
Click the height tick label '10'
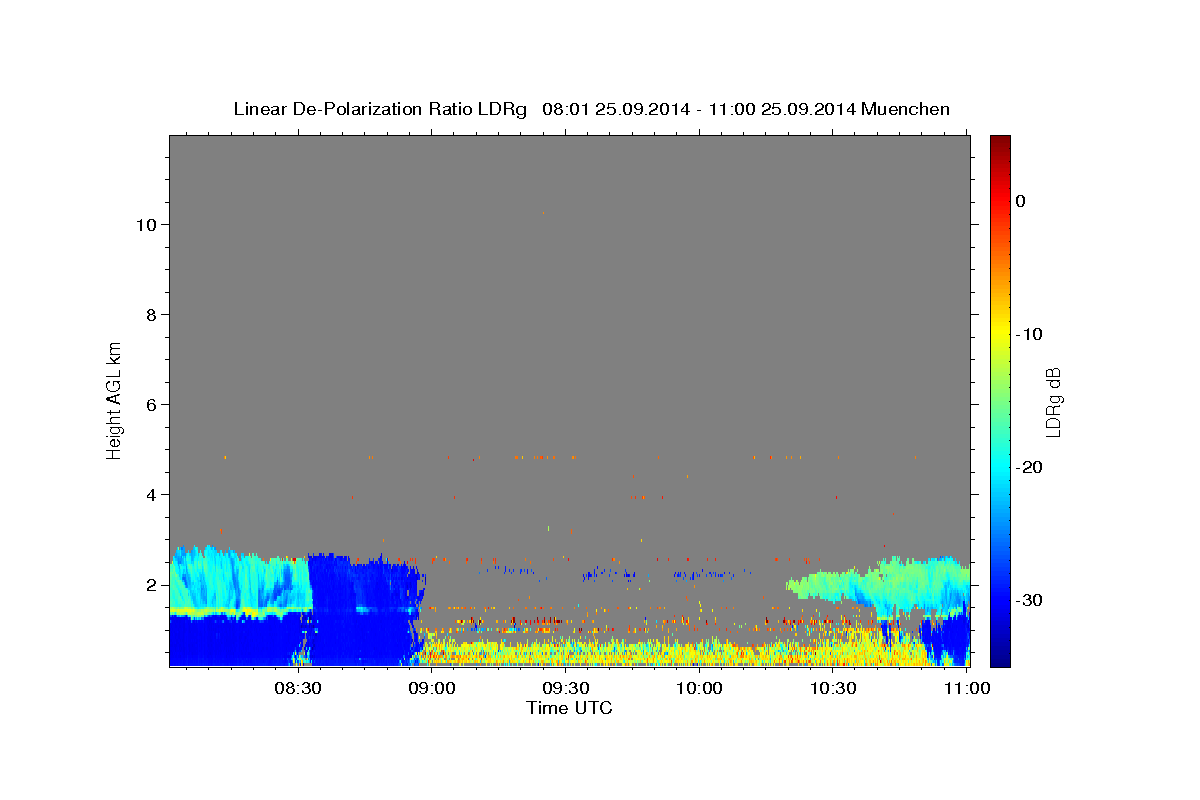[146, 225]
